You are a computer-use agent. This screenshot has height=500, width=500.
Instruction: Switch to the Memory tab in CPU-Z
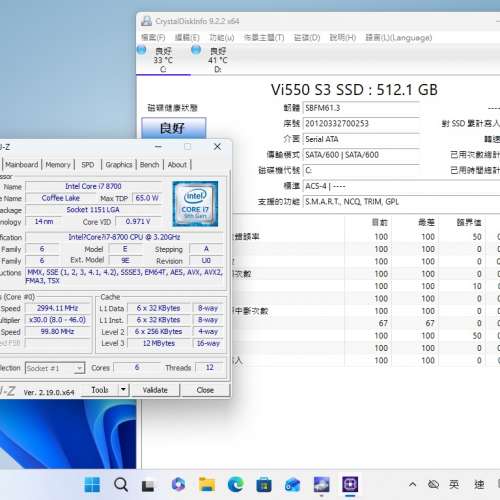click(x=58, y=165)
